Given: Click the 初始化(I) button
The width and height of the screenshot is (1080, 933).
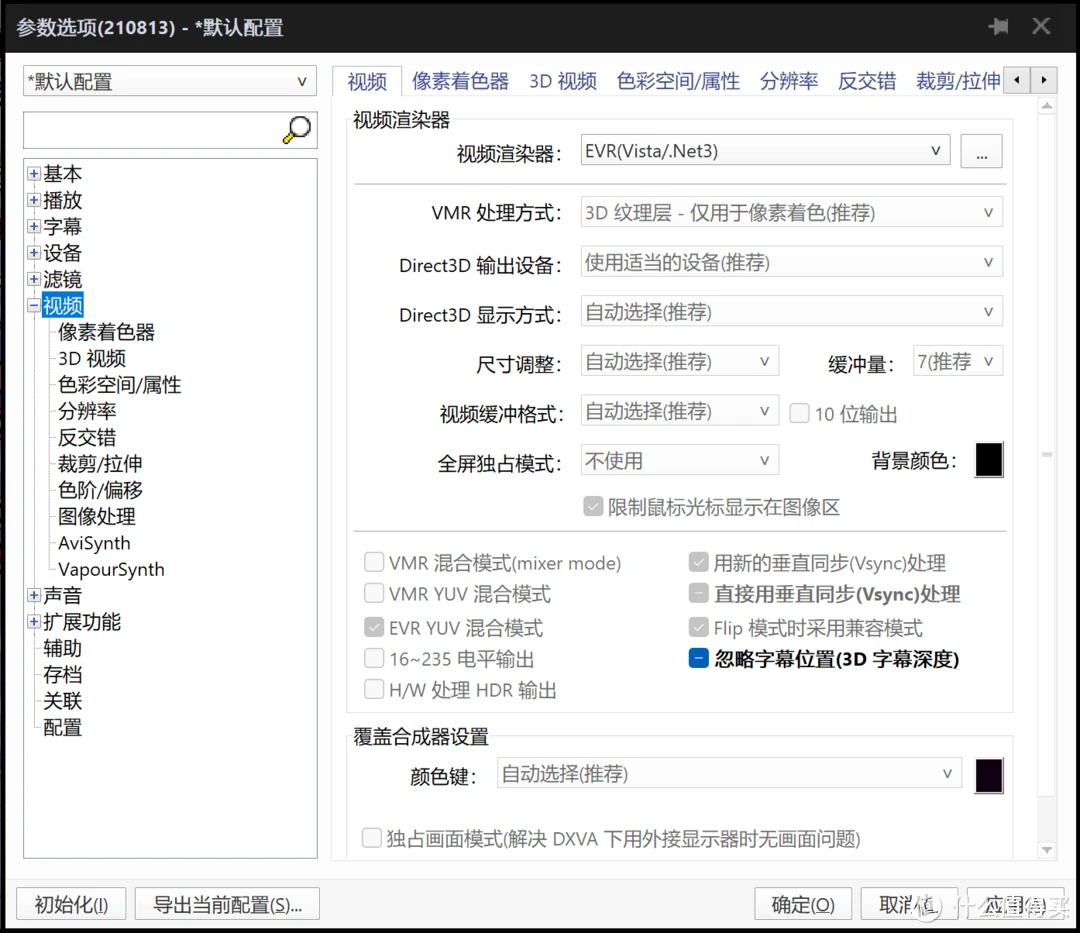Looking at the screenshot, I should coord(71,904).
